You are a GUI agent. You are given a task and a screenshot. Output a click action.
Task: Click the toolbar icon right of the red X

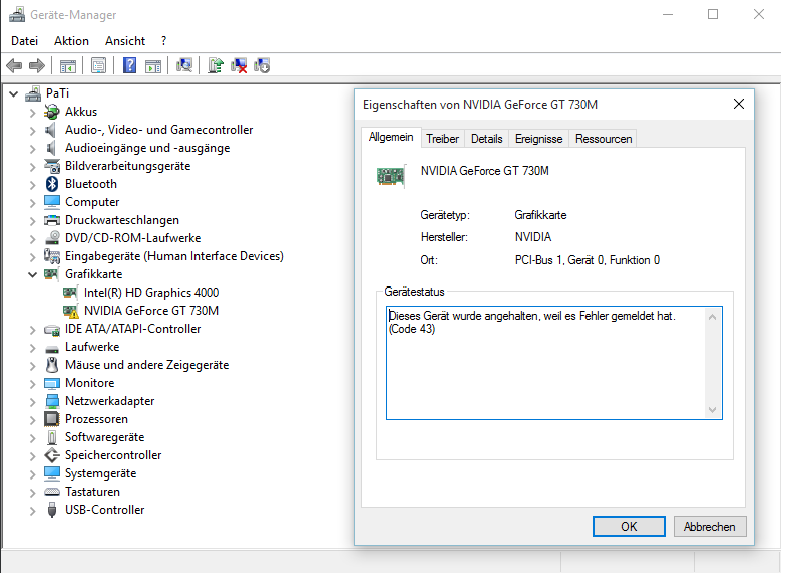(x=262, y=66)
